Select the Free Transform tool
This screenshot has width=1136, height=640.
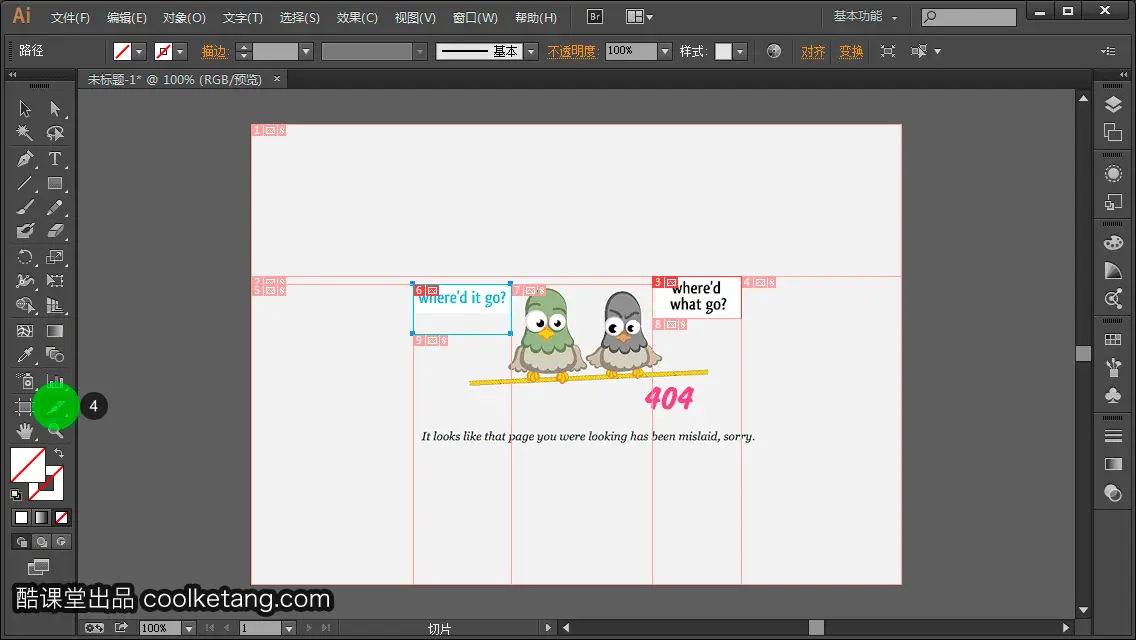(x=55, y=280)
